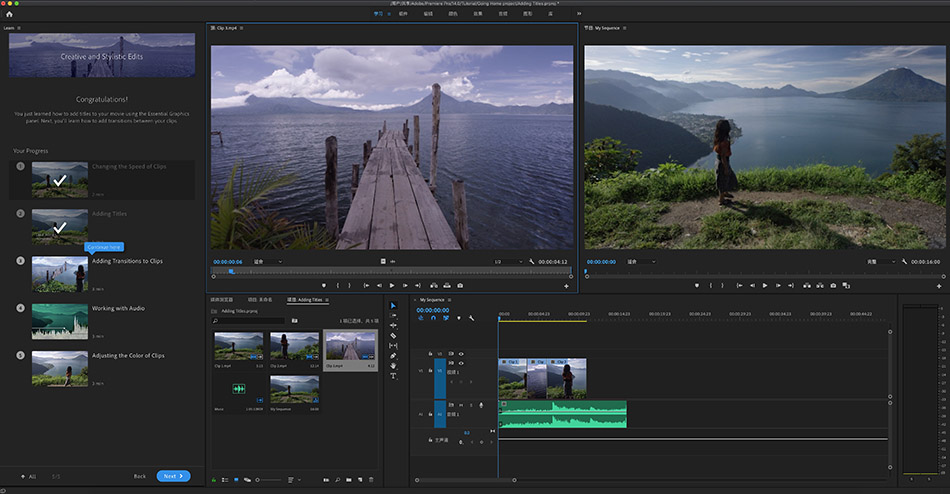Open Adjusting the Color of Clips tutorial
This screenshot has width=950, height=494.
pos(102,369)
